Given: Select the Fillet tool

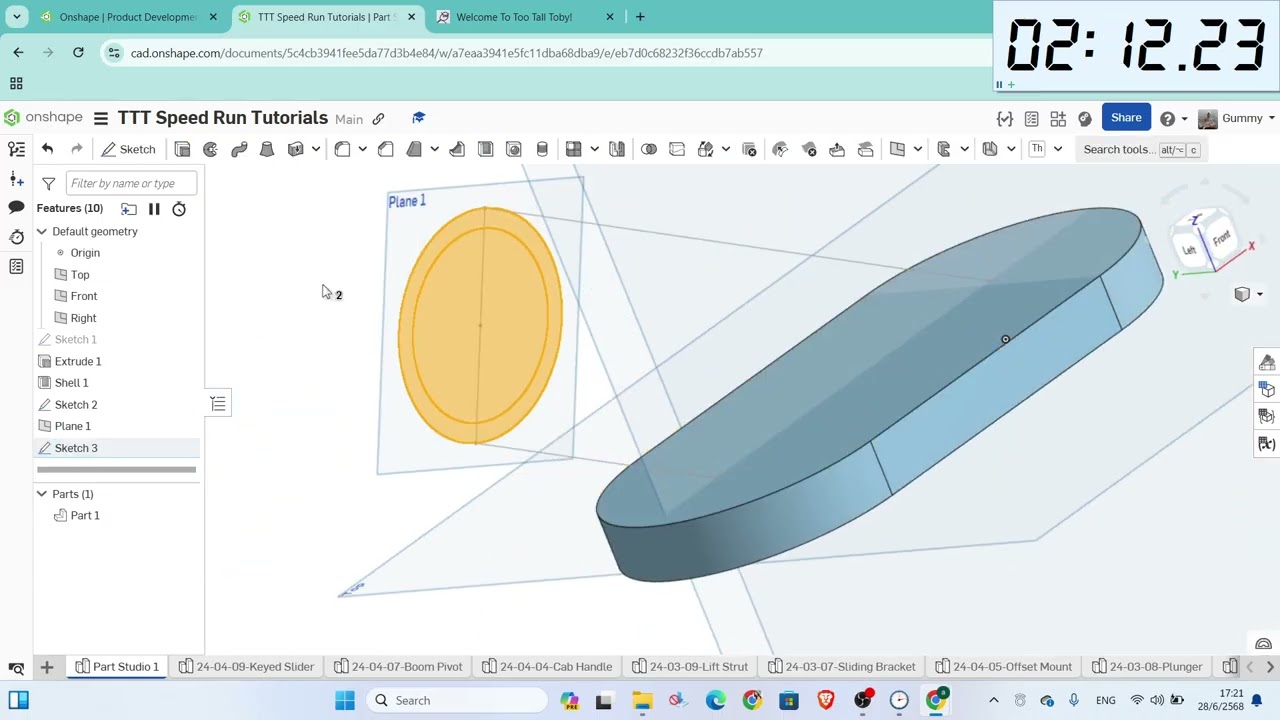Looking at the screenshot, I should tap(342, 149).
